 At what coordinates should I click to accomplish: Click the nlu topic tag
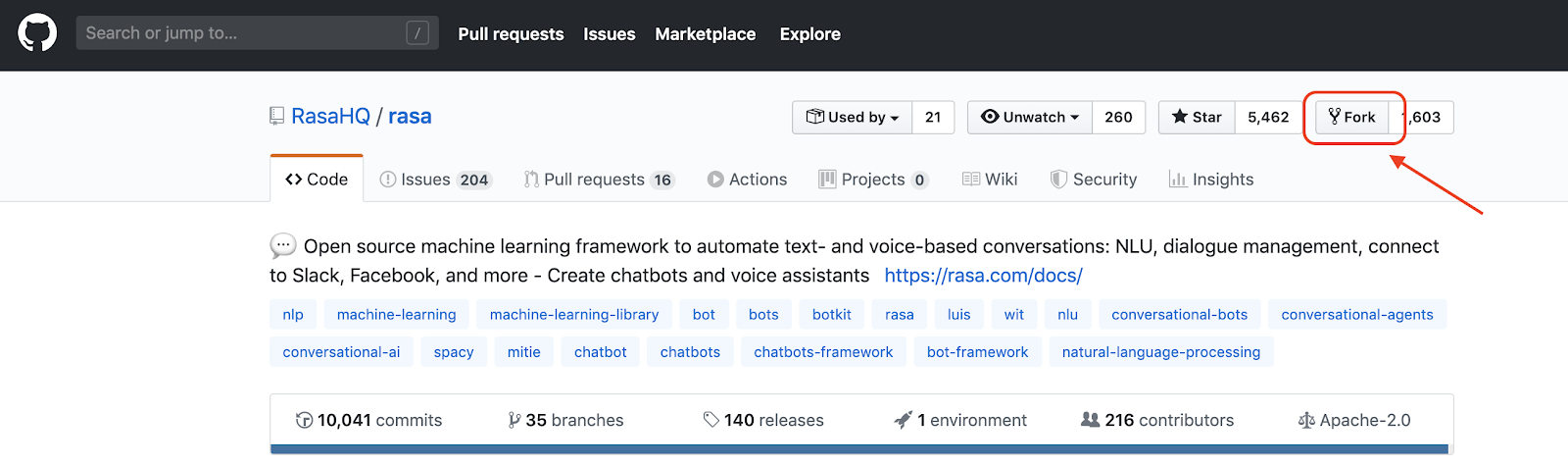click(1068, 315)
